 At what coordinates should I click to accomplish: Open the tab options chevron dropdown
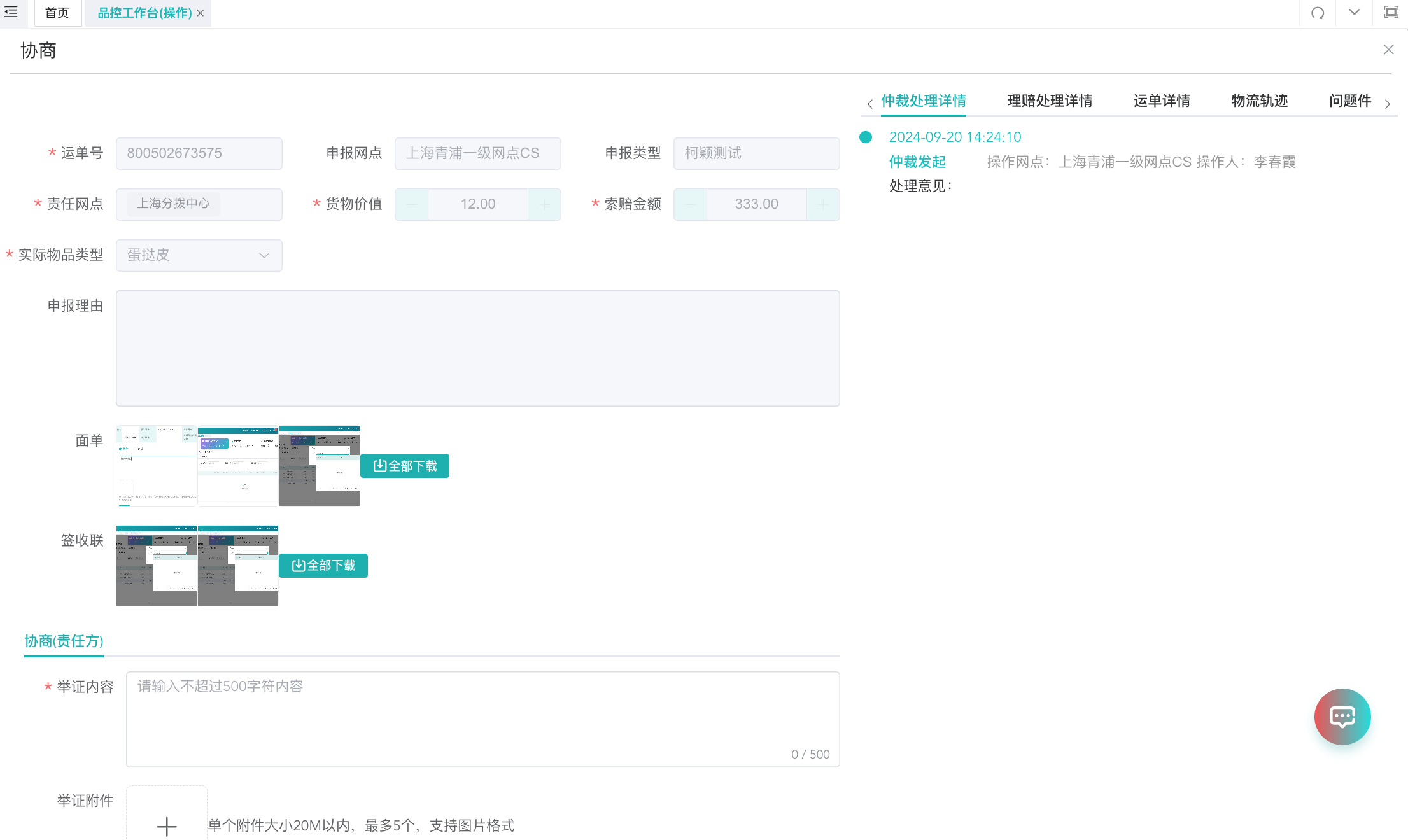[1354, 13]
